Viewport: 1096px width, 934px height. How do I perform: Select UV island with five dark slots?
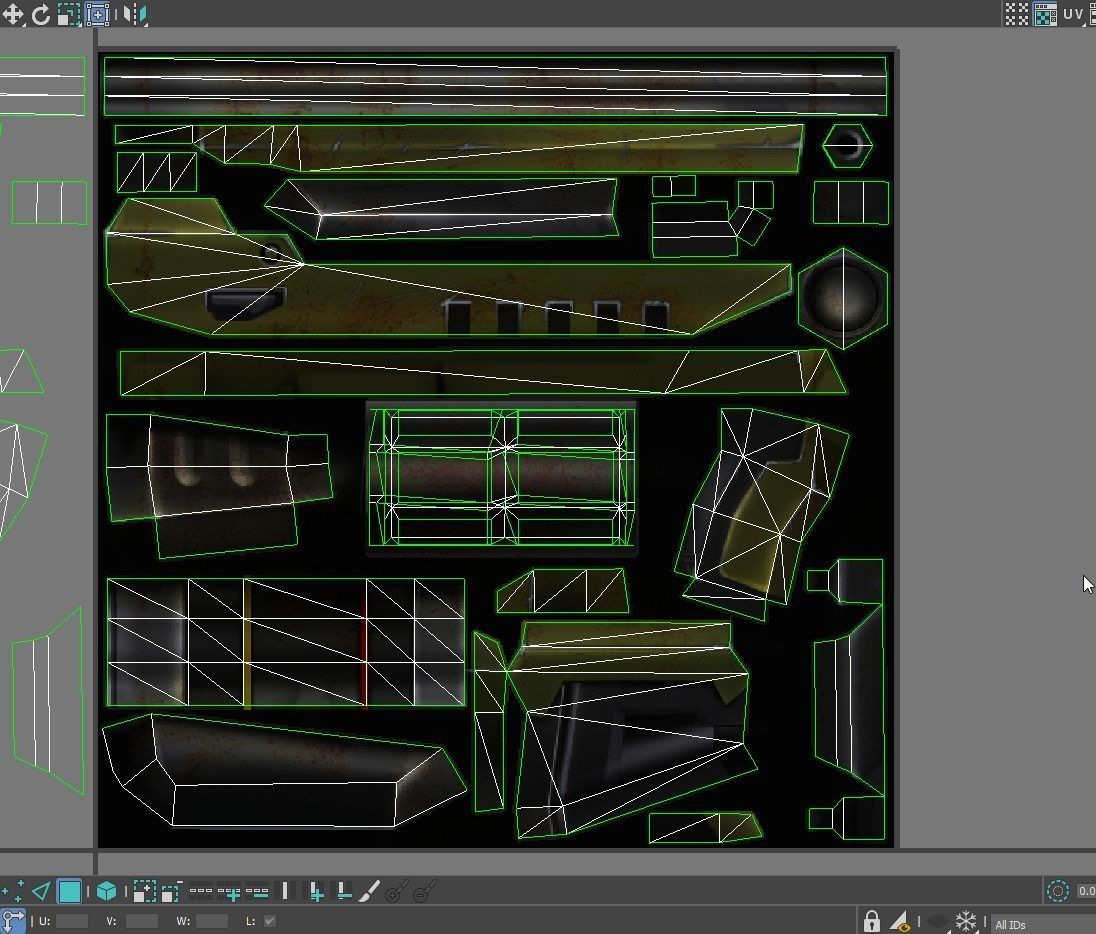tap(447, 283)
